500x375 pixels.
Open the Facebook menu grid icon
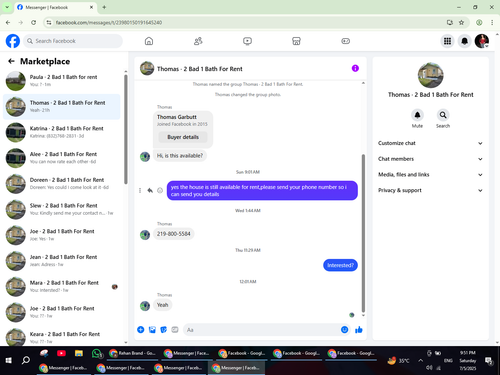pos(447,41)
